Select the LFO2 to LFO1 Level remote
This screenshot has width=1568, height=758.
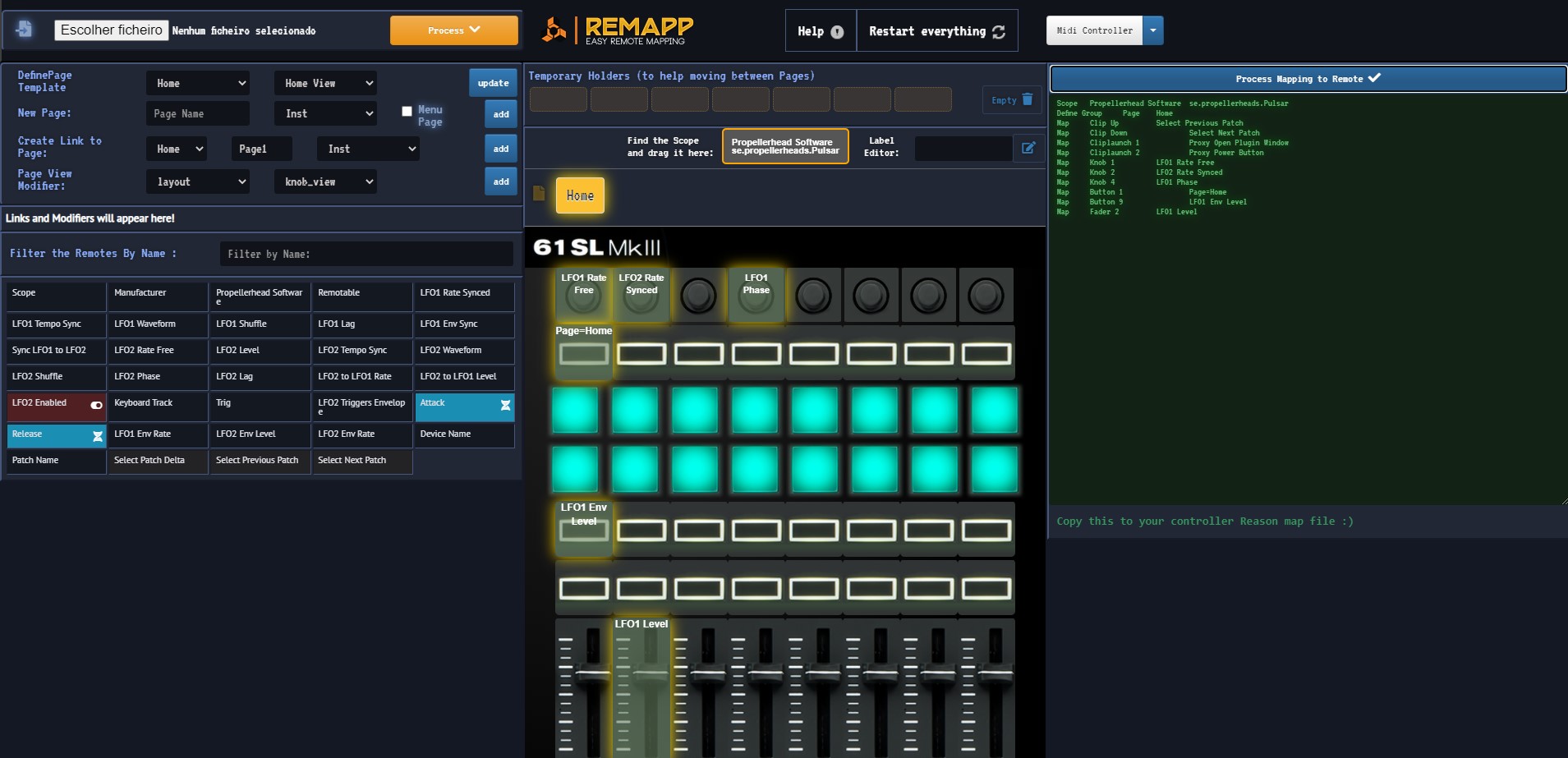[x=464, y=376]
